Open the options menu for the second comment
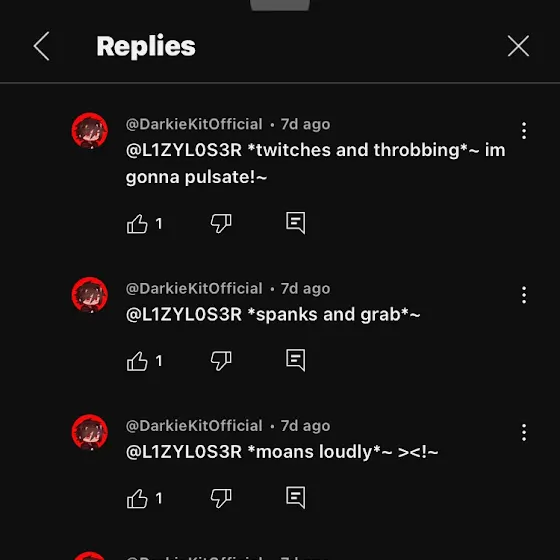The image size is (560, 560). 524,295
